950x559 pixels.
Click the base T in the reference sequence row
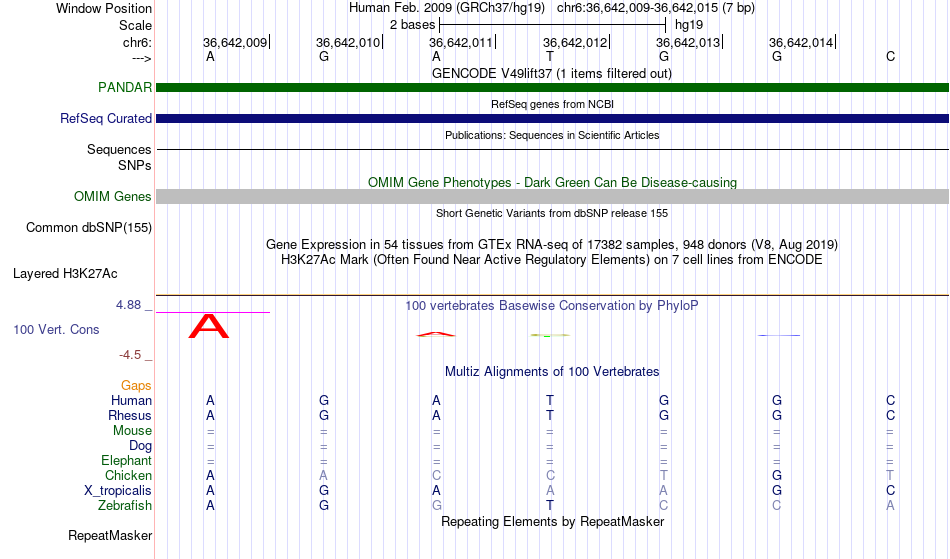[x=550, y=56]
